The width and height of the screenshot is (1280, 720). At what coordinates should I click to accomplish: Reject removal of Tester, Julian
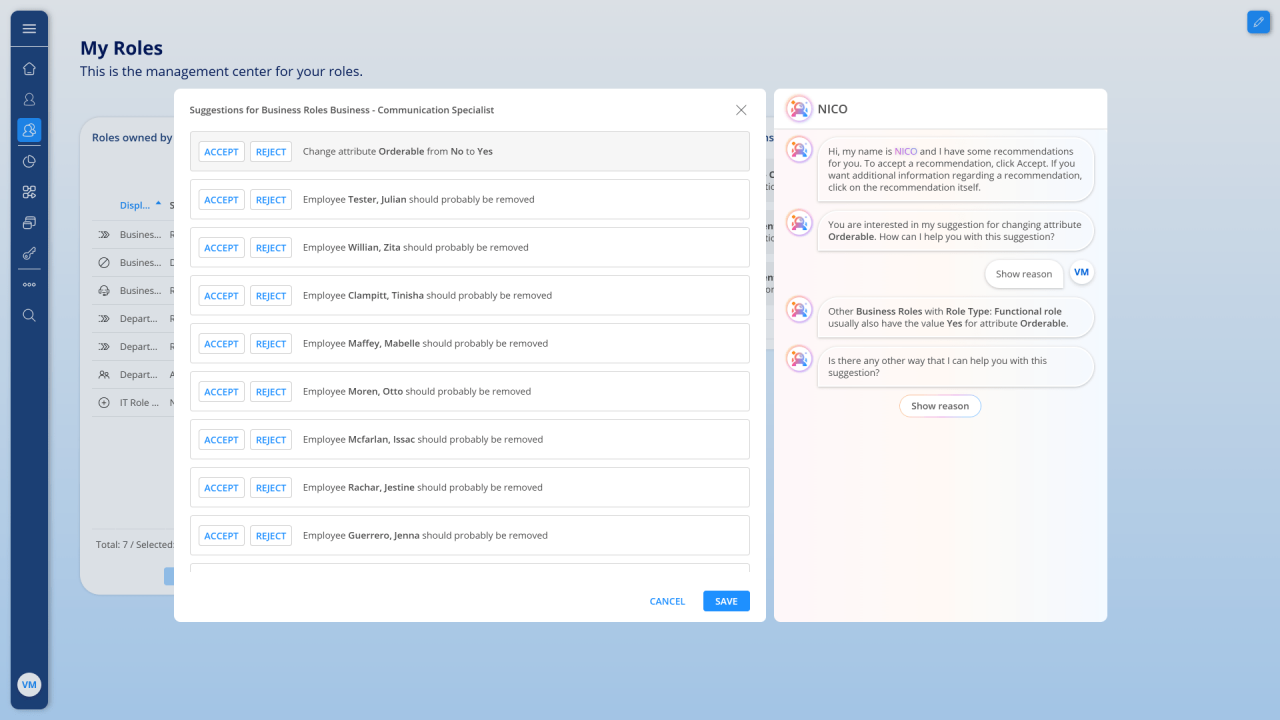point(271,200)
